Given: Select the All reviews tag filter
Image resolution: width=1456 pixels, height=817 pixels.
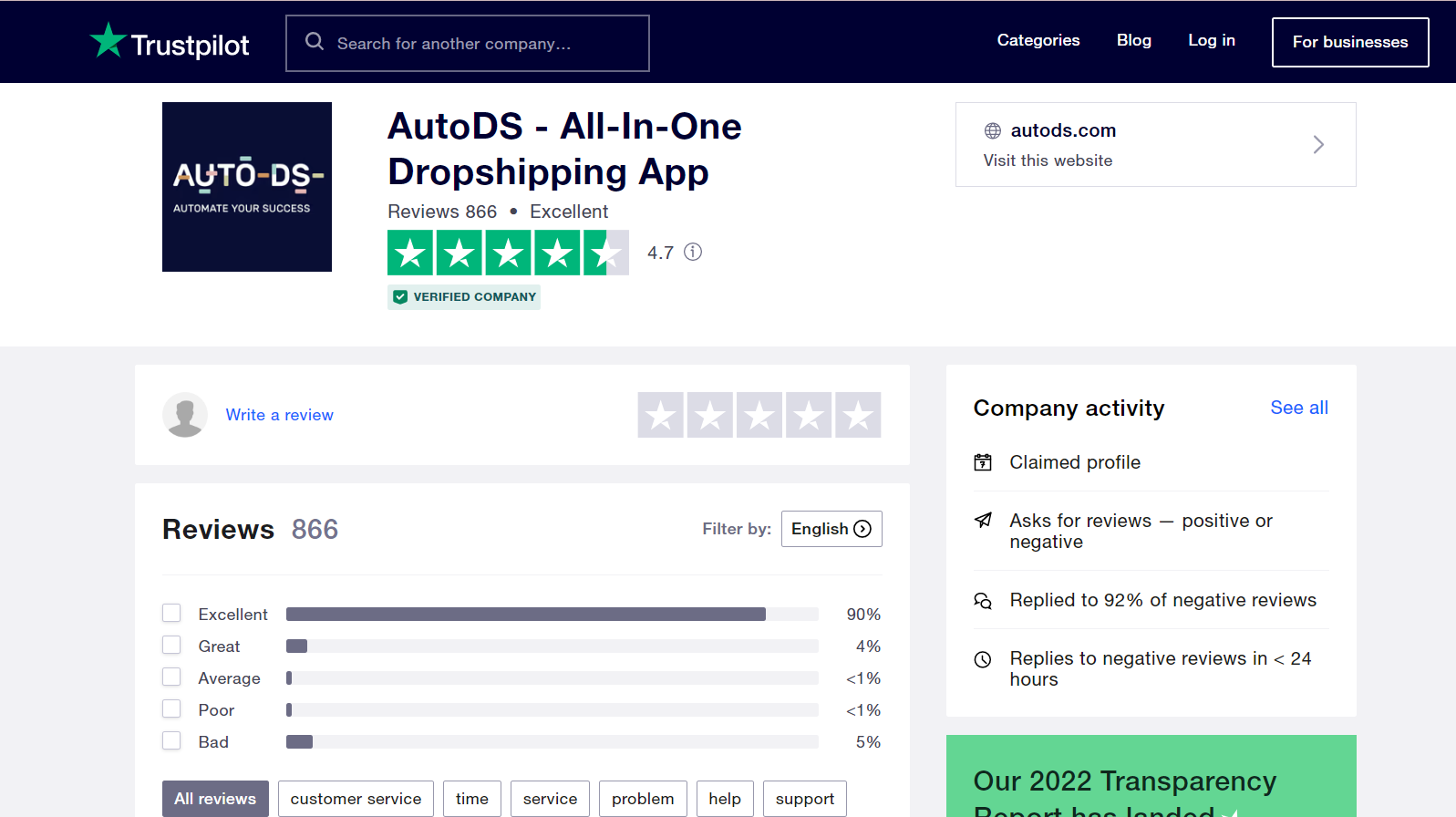Looking at the screenshot, I should click(215, 799).
